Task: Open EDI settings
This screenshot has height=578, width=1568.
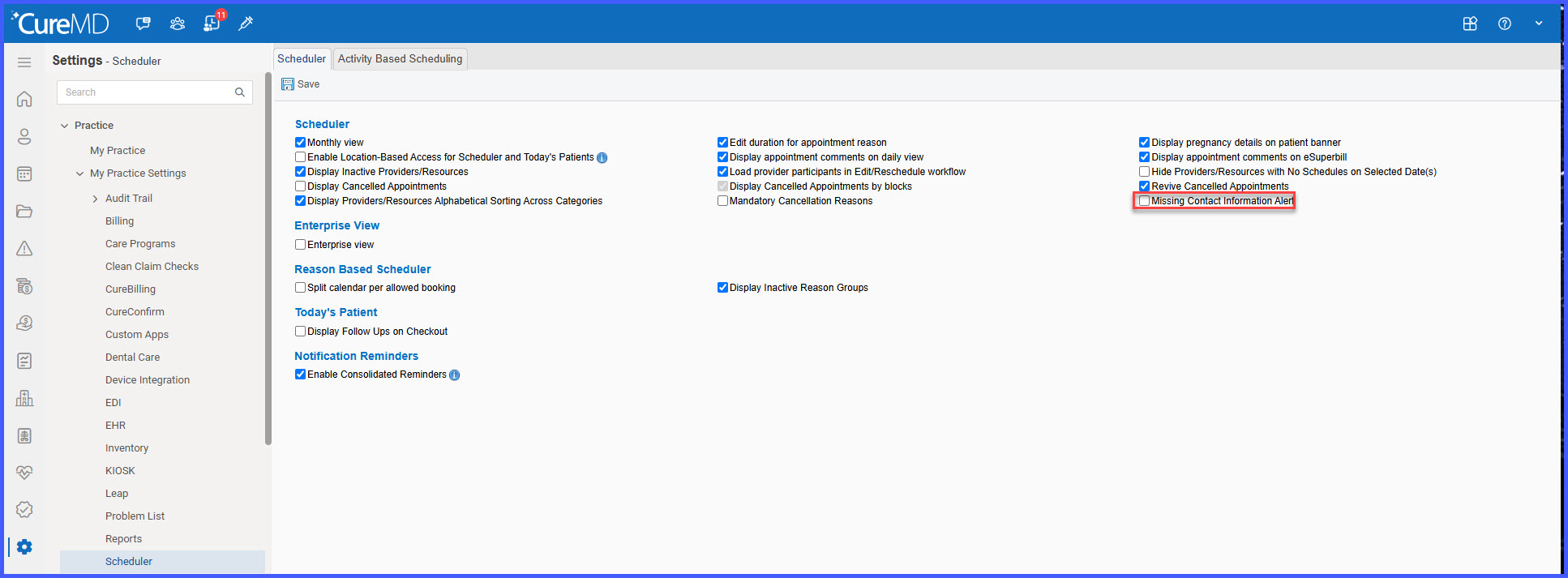Action: [x=114, y=403]
